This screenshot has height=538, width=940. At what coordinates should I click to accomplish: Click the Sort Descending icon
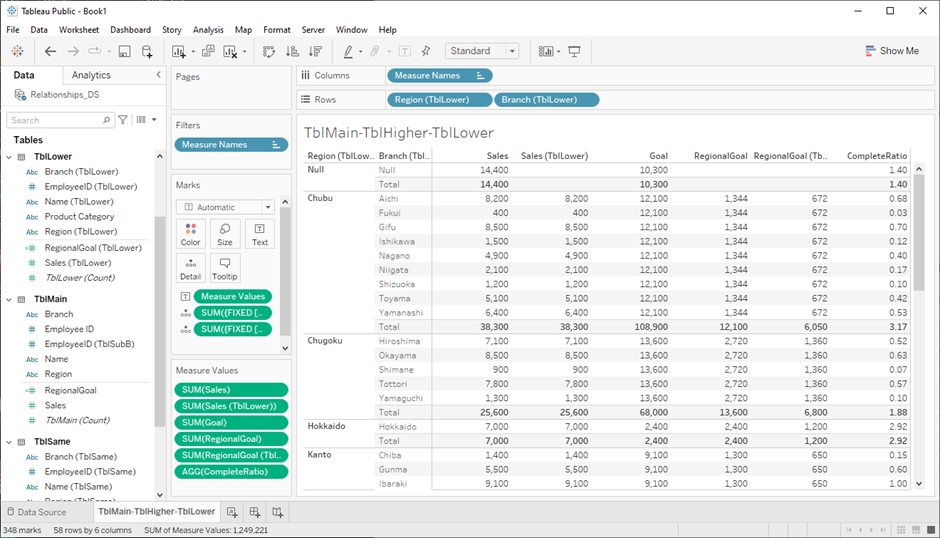coord(315,52)
